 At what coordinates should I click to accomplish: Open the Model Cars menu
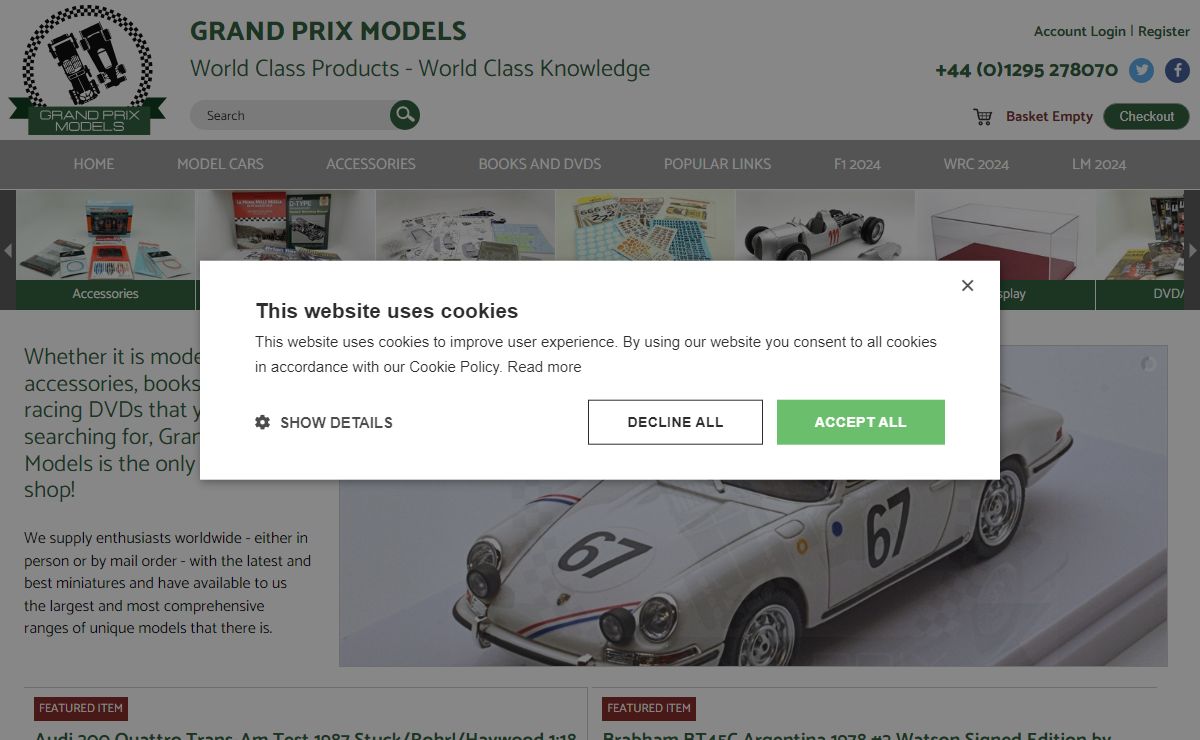click(220, 164)
